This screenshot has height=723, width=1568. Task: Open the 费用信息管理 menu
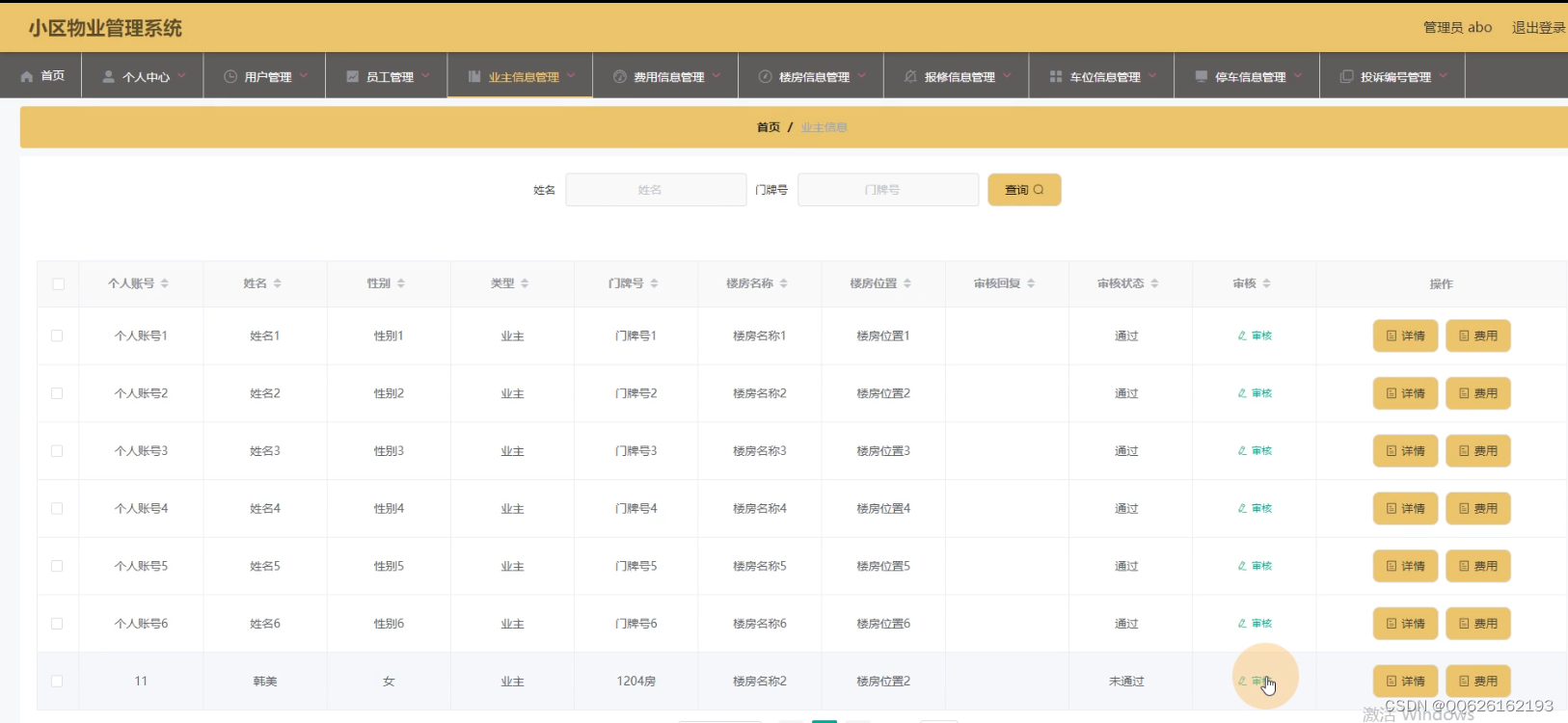point(665,76)
